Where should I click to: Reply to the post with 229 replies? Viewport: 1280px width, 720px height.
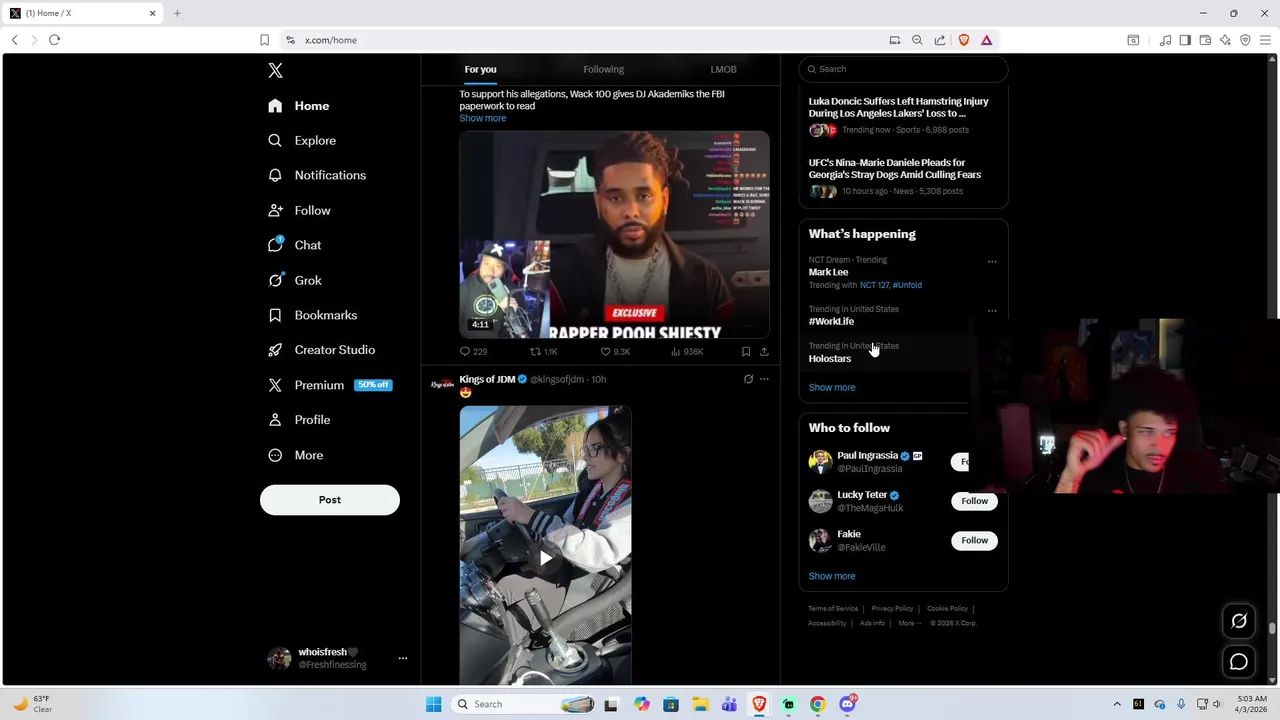472,352
